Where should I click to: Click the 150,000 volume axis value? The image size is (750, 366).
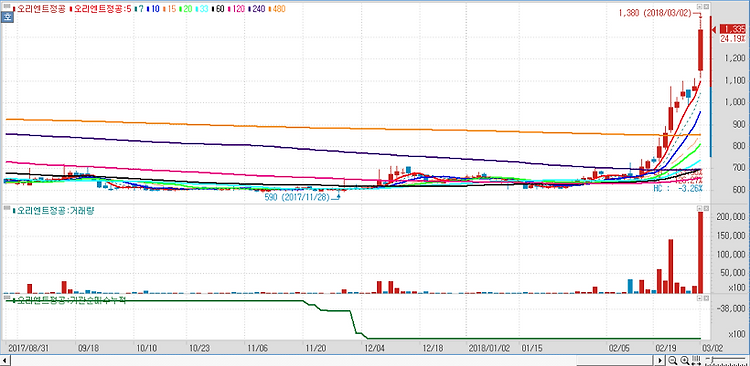click(731, 236)
